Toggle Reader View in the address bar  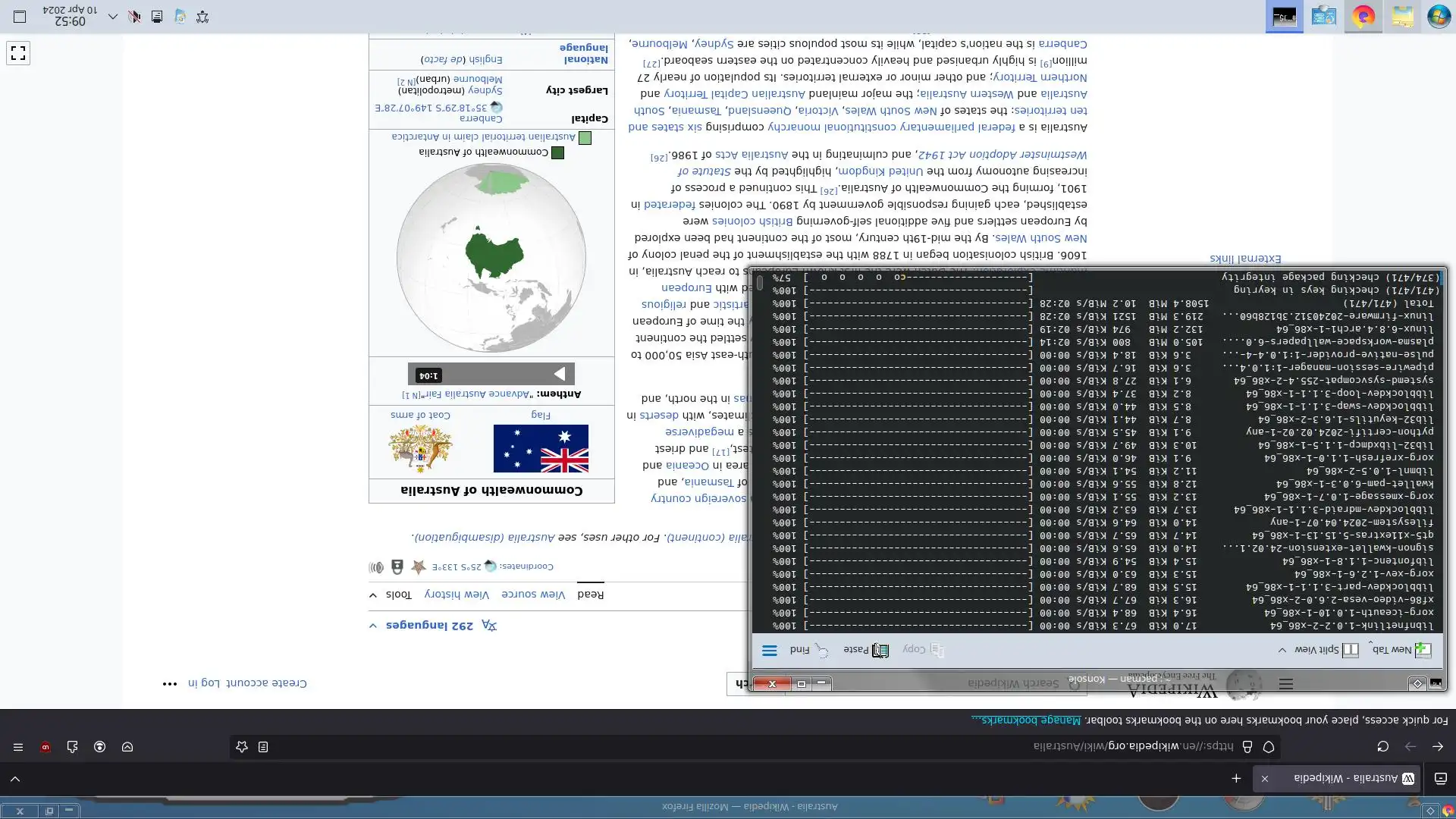[x=263, y=747]
